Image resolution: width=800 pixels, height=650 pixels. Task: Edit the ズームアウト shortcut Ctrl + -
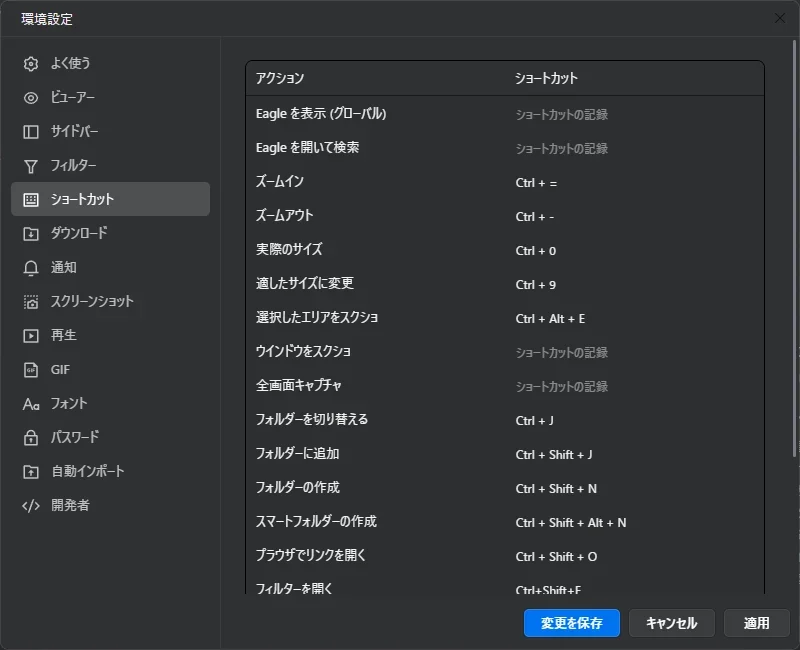point(535,217)
